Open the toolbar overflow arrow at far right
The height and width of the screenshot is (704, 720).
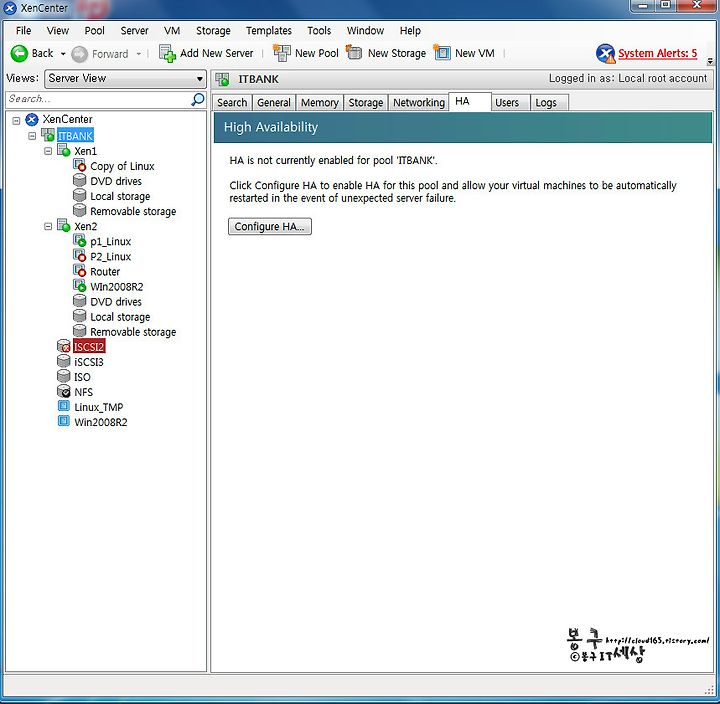(x=710, y=61)
